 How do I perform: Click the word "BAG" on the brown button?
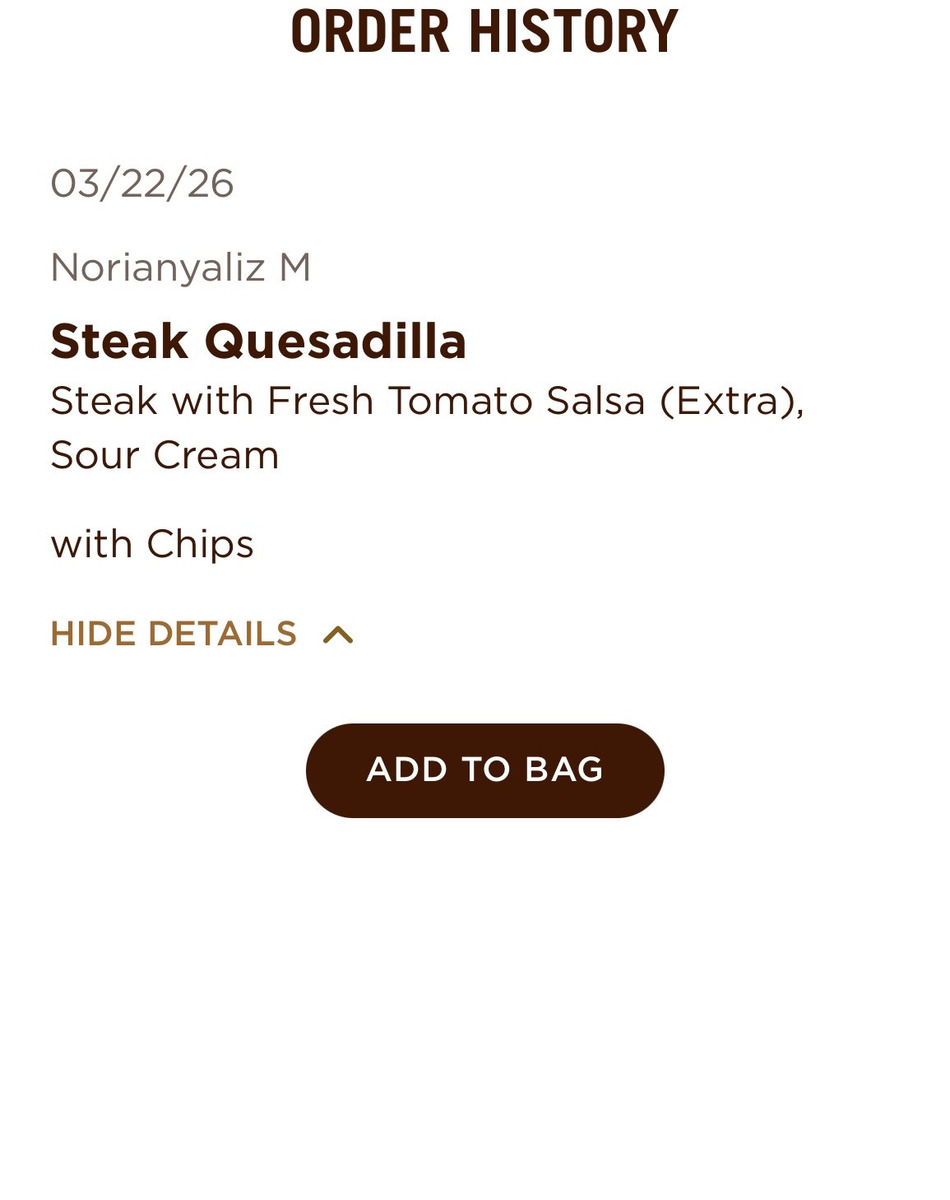tap(563, 770)
